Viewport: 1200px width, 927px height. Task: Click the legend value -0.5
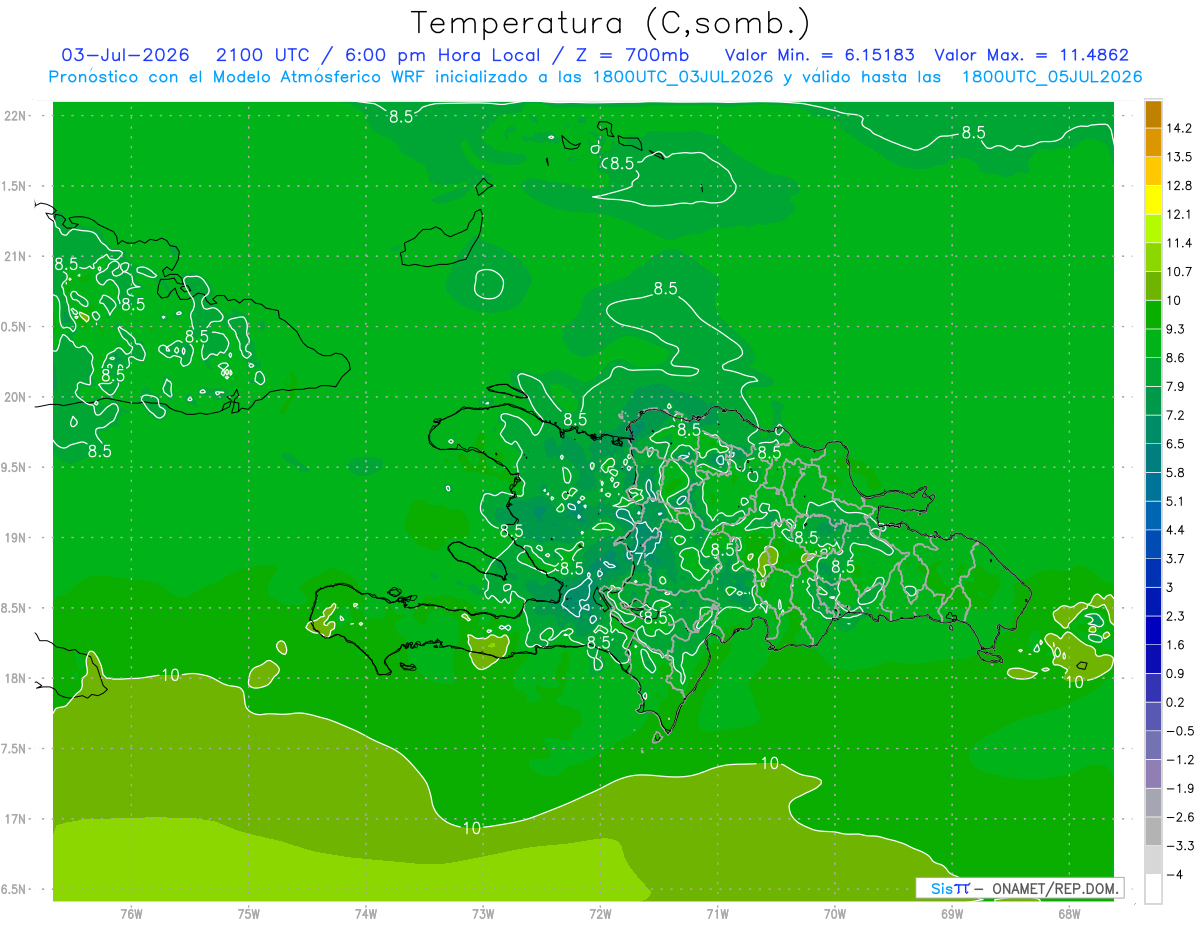pyautogui.click(x=1180, y=730)
